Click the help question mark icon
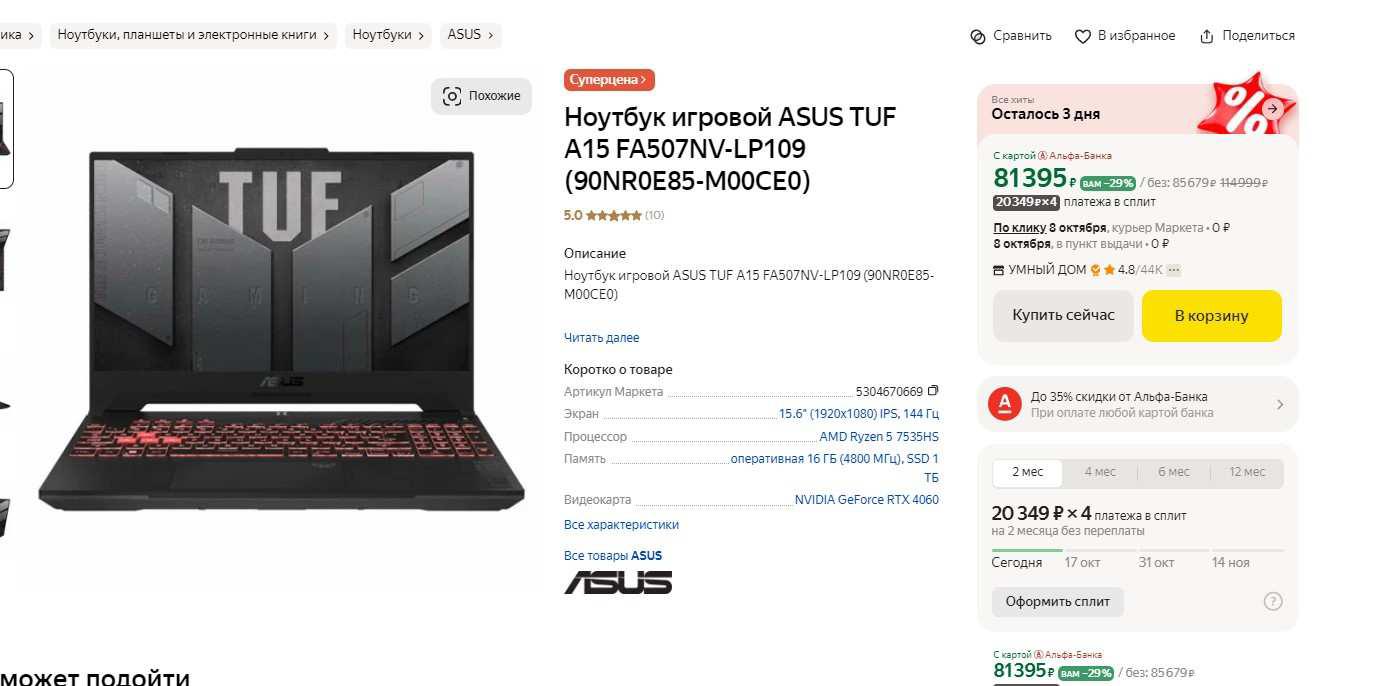1400x686 pixels. pyautogui.click(x=1273, y=601)
